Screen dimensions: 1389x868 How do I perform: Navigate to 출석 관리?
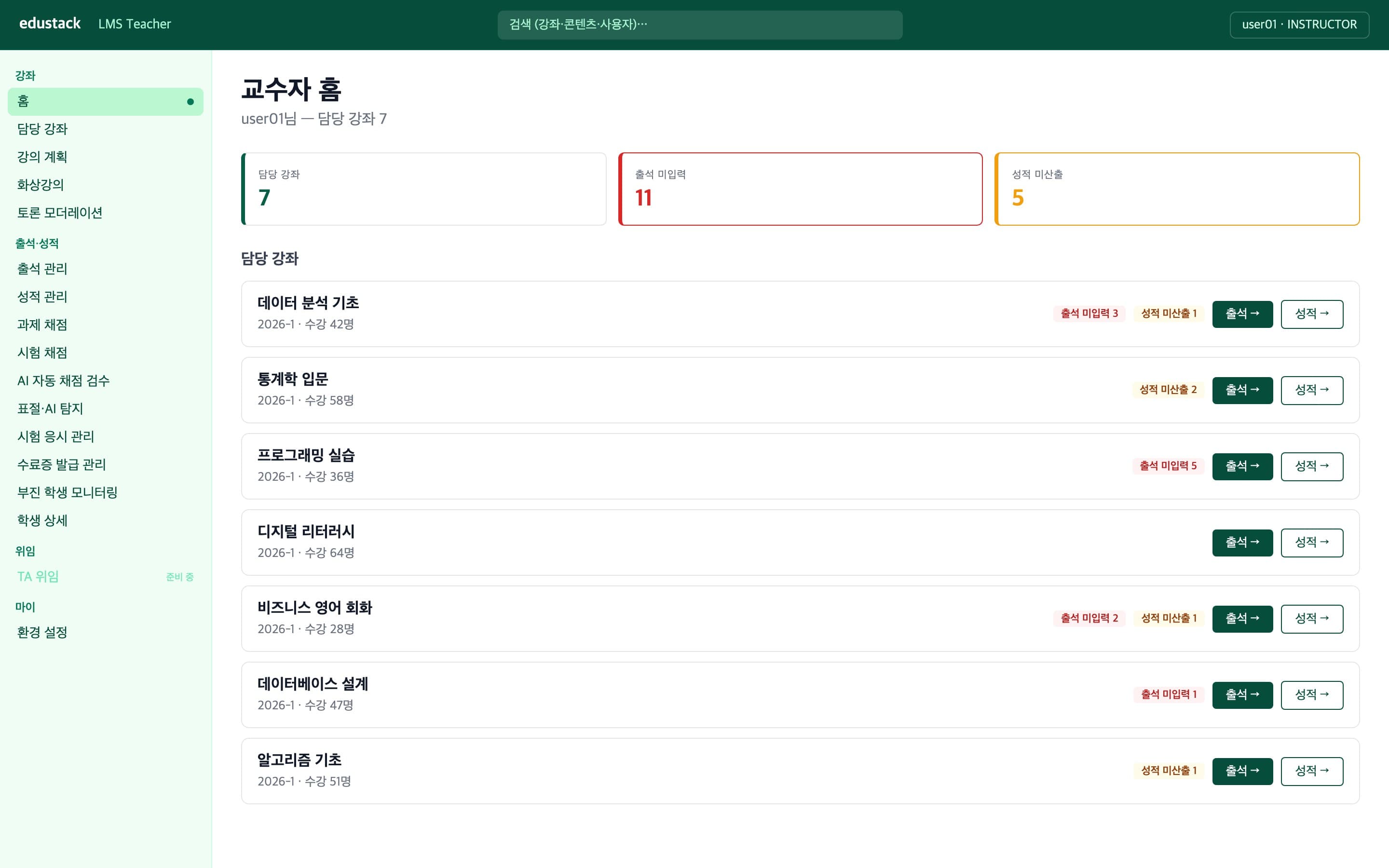tap(106, 269)
